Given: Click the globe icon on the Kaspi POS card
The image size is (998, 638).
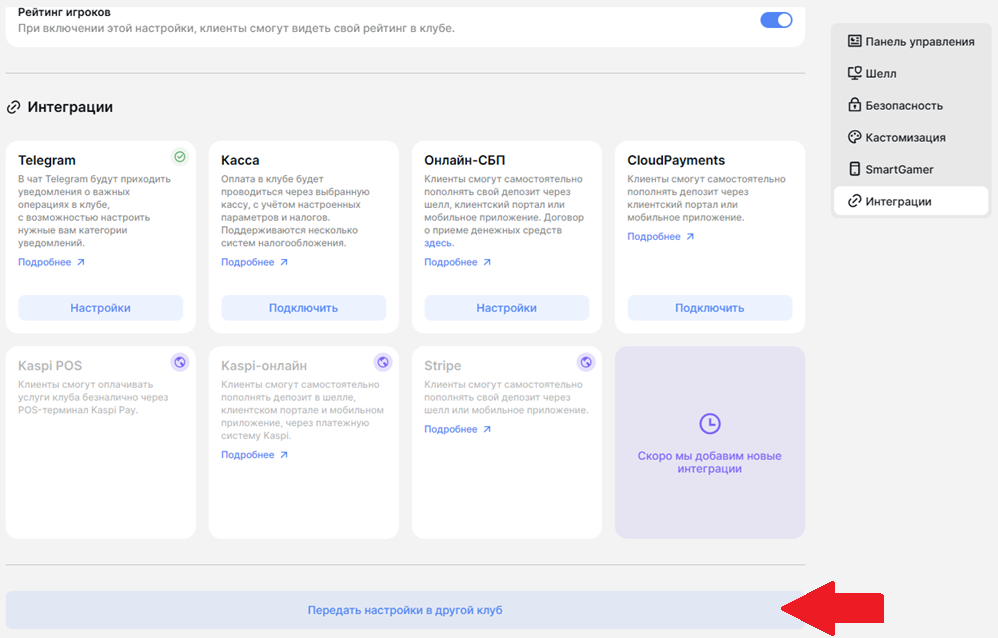Looking at the screenshot, I should (180, 362).
